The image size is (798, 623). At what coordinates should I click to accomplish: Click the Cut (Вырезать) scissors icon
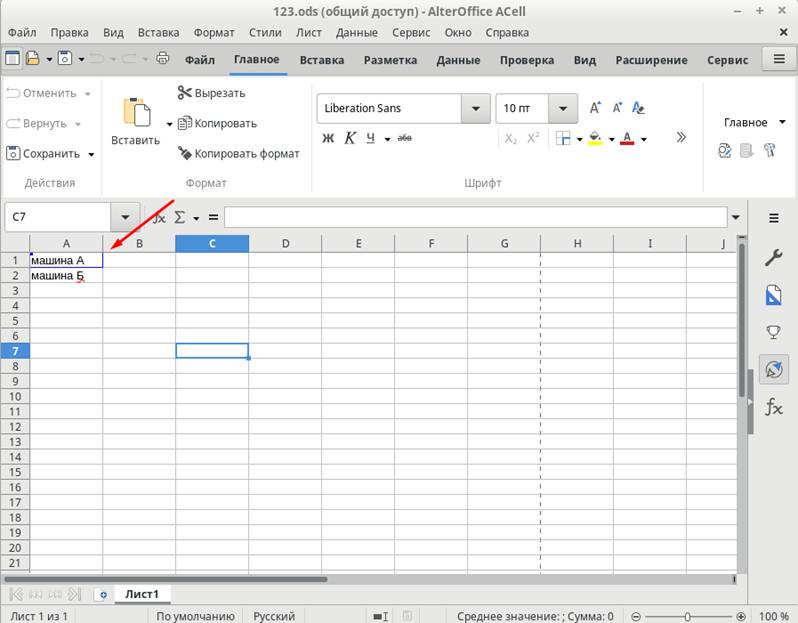click(x=185, y=93)
